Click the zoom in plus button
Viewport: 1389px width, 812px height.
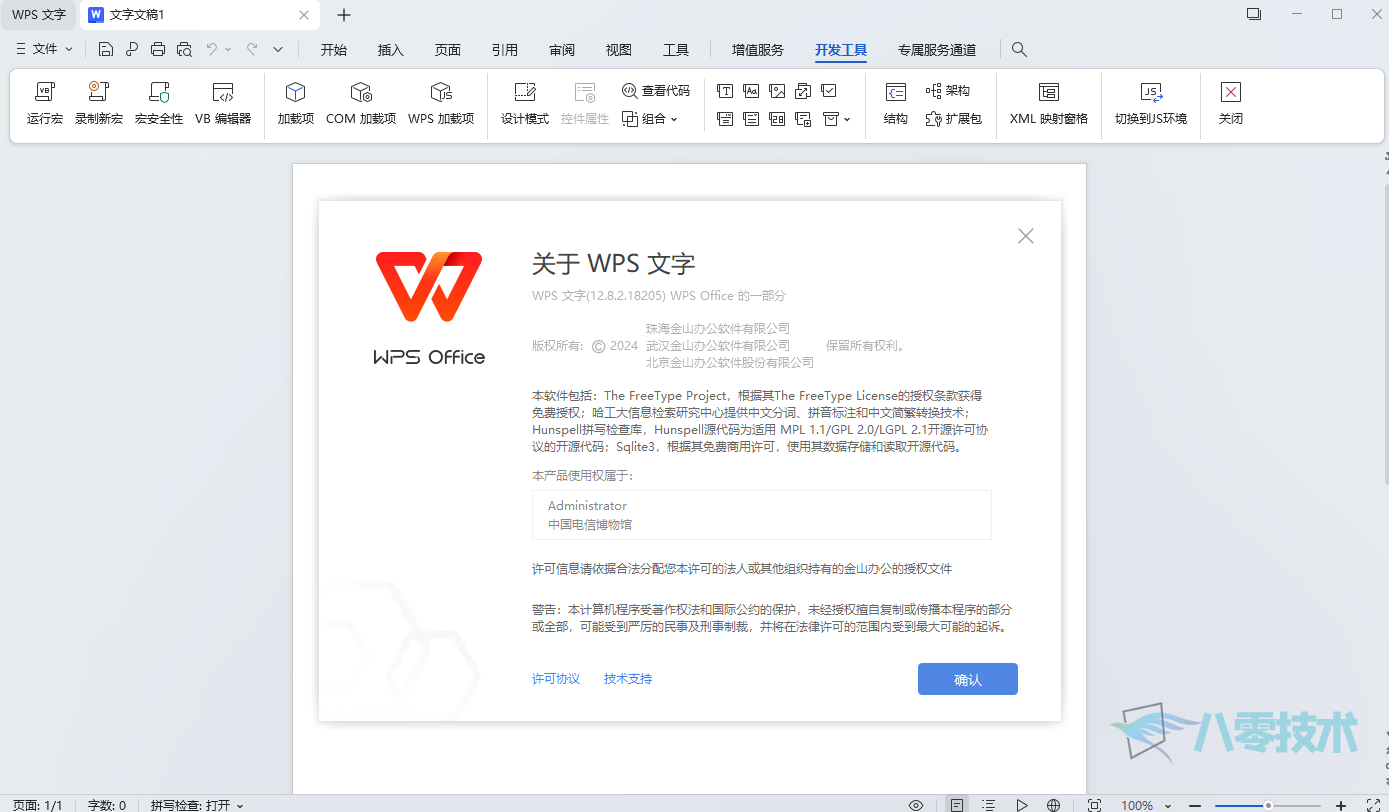click(x=1341, y=805)
